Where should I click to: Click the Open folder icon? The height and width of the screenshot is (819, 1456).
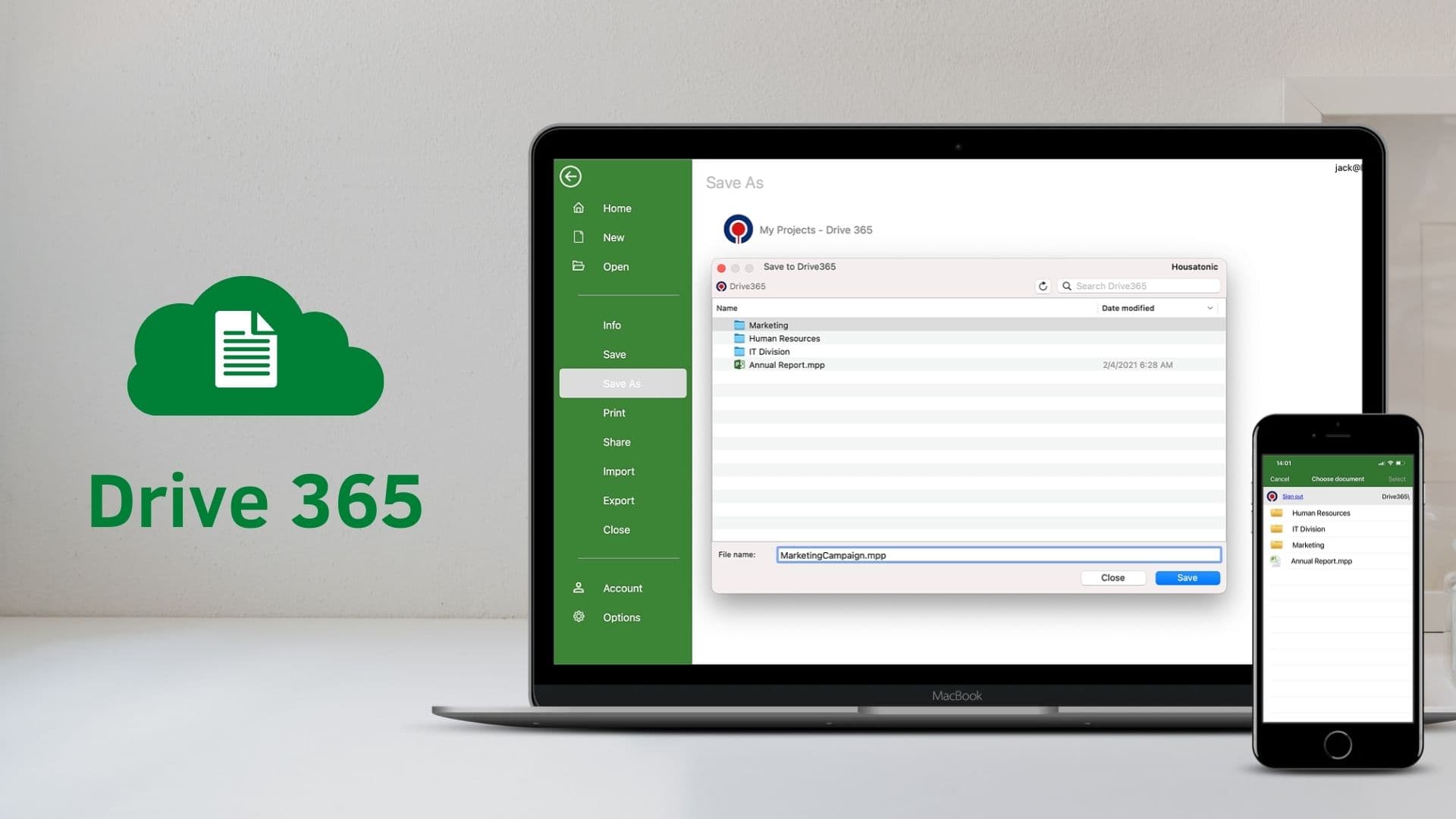tap(578, 266)
